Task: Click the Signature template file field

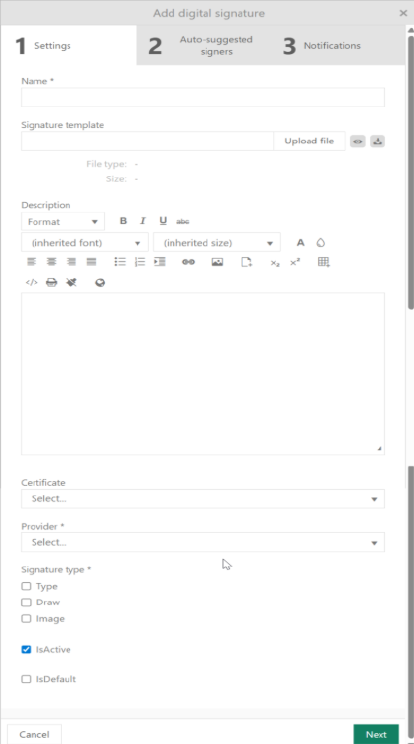Action: click(147, 141)
